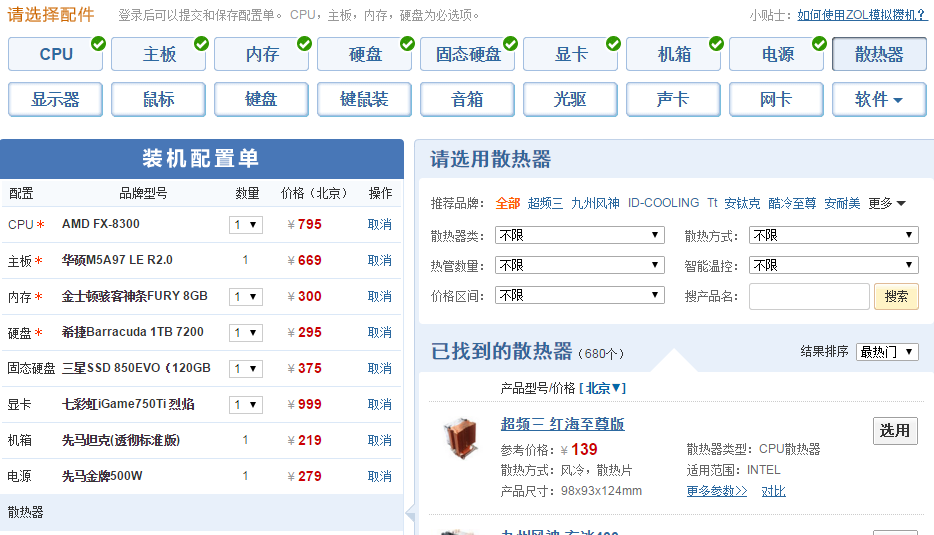The image size is (934, 535).
Task: Cancel the 金士顿骇客神条FURY 8GB memory
Action: (x=379, y=297)
